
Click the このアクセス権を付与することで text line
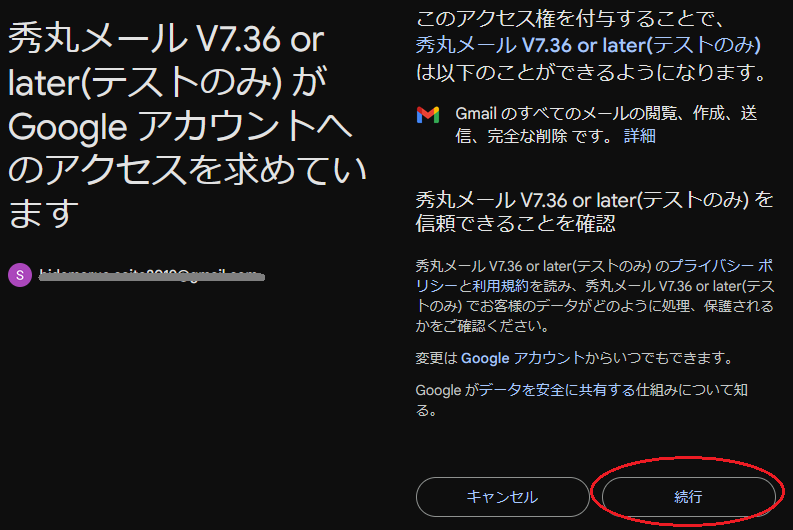coord(571,19)
